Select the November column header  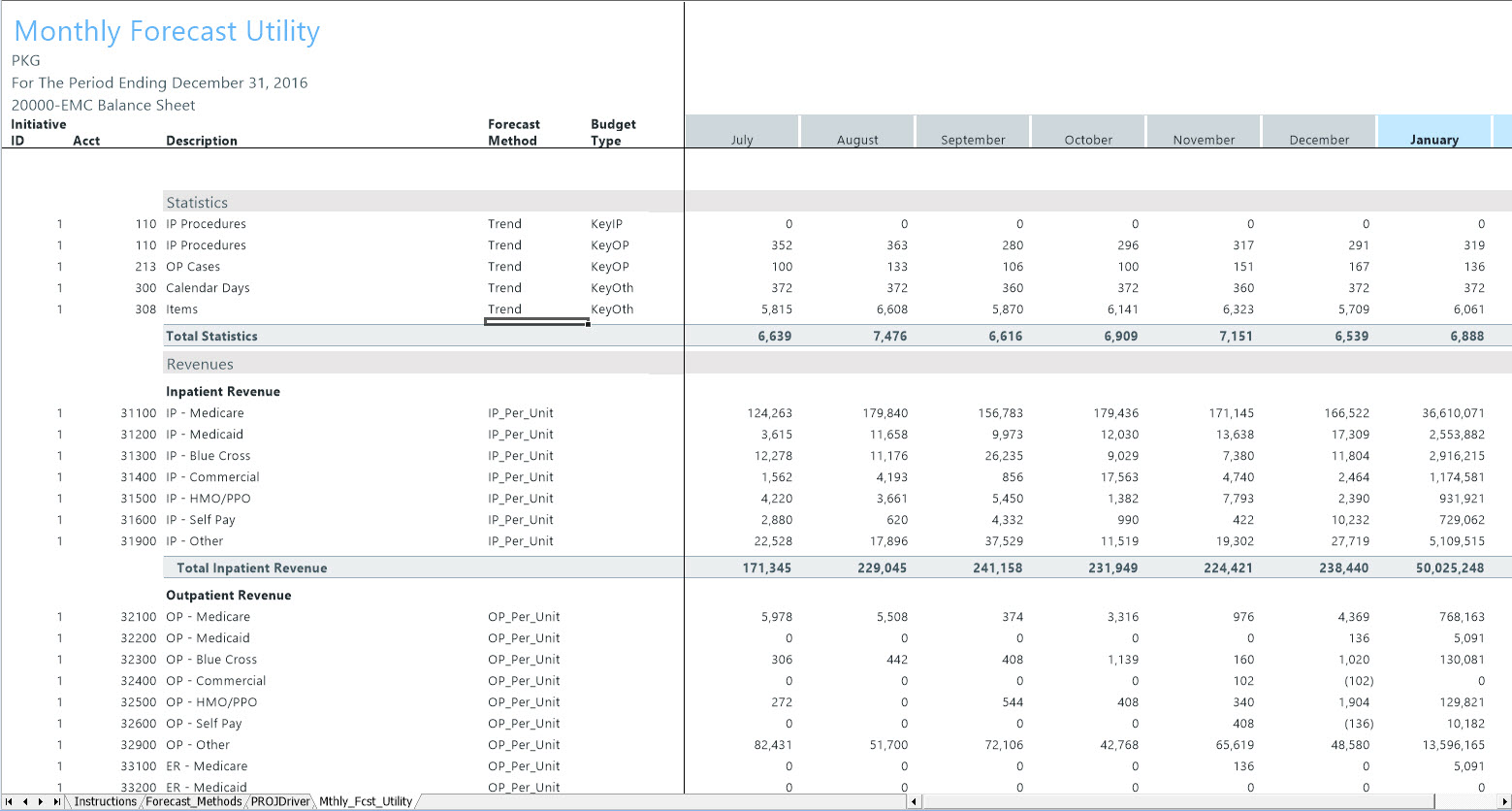tap(1204, 132)
